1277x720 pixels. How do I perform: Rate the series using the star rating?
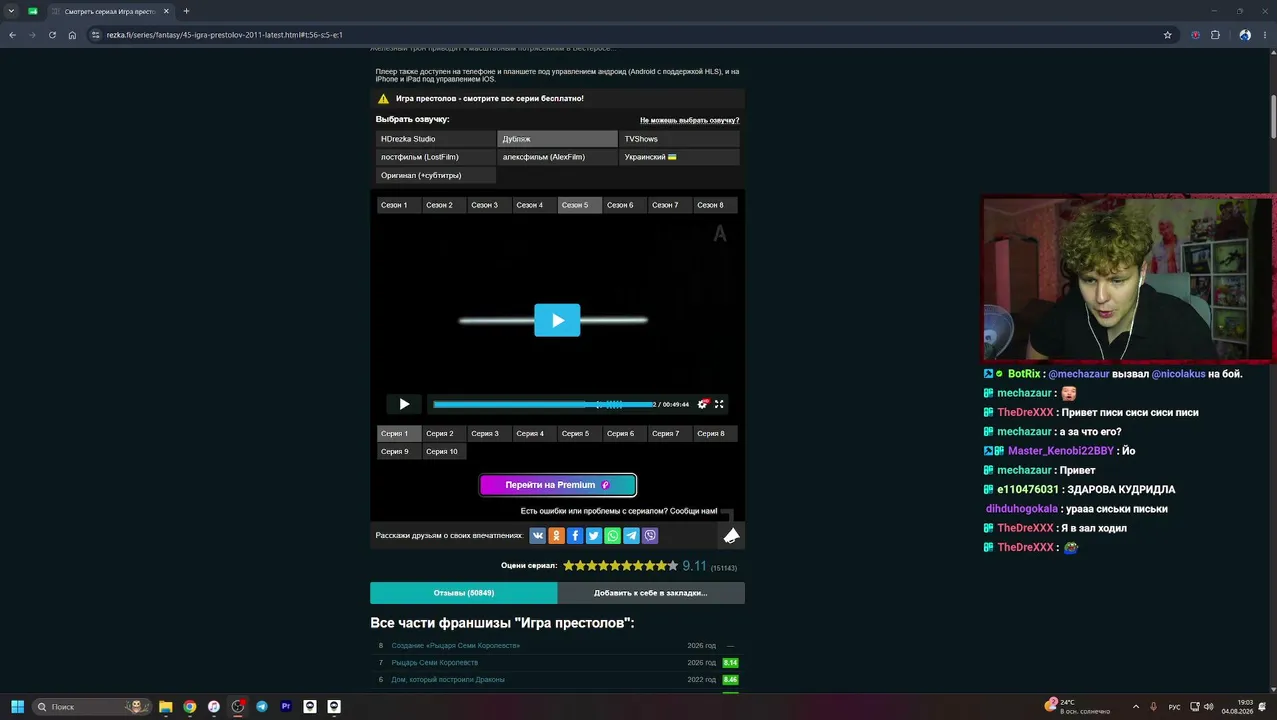coord(620,566)
